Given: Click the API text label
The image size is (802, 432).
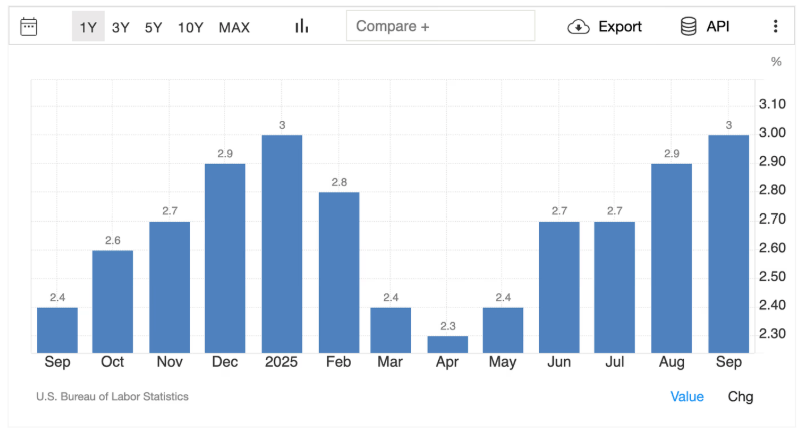Looking at the screenshot, I should (x=718, y=27).
